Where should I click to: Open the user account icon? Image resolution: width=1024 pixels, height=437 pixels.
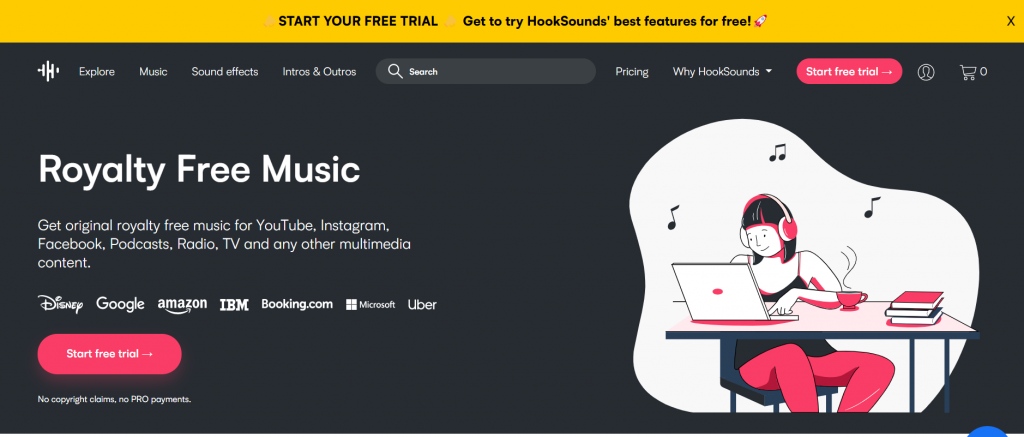click(x=926, y=72)
